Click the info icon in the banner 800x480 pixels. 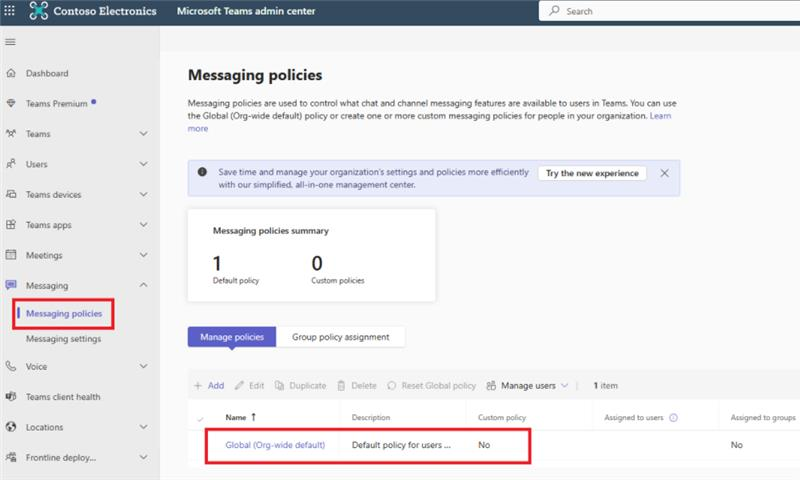[202, 172]
